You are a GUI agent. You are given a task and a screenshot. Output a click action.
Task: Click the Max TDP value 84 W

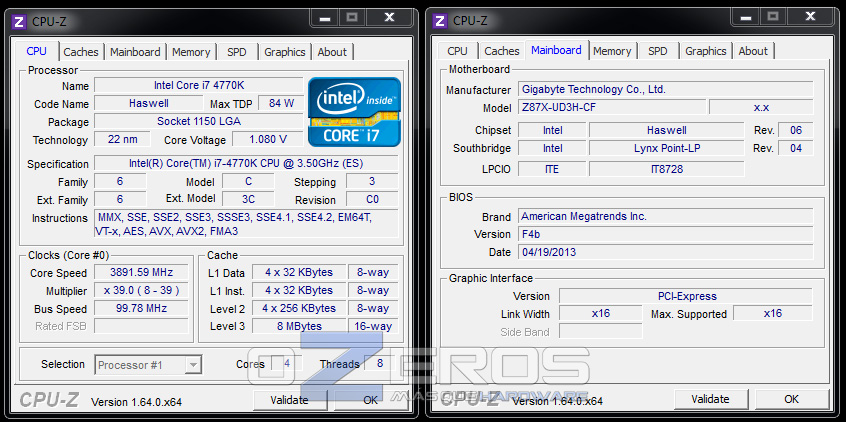[281, 103]
